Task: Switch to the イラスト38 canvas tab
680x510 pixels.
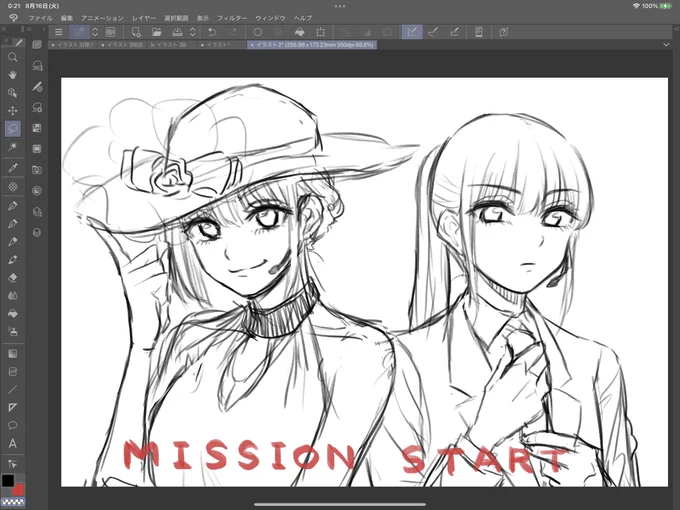Action: pyautogui.click(x=172, y=45)
